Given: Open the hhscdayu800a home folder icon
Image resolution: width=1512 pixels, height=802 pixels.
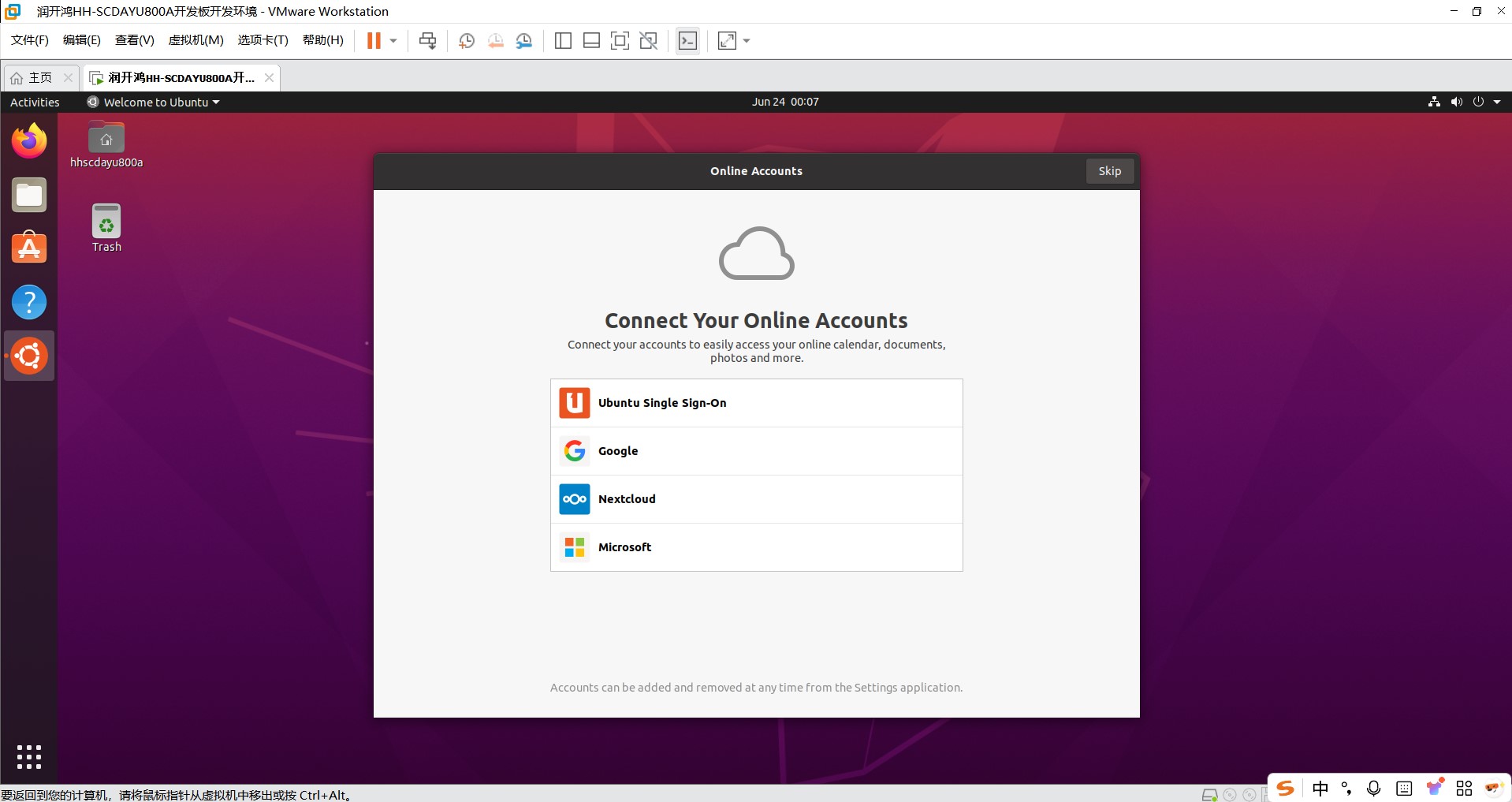Looking at the screenshot, I should [106, 145].
